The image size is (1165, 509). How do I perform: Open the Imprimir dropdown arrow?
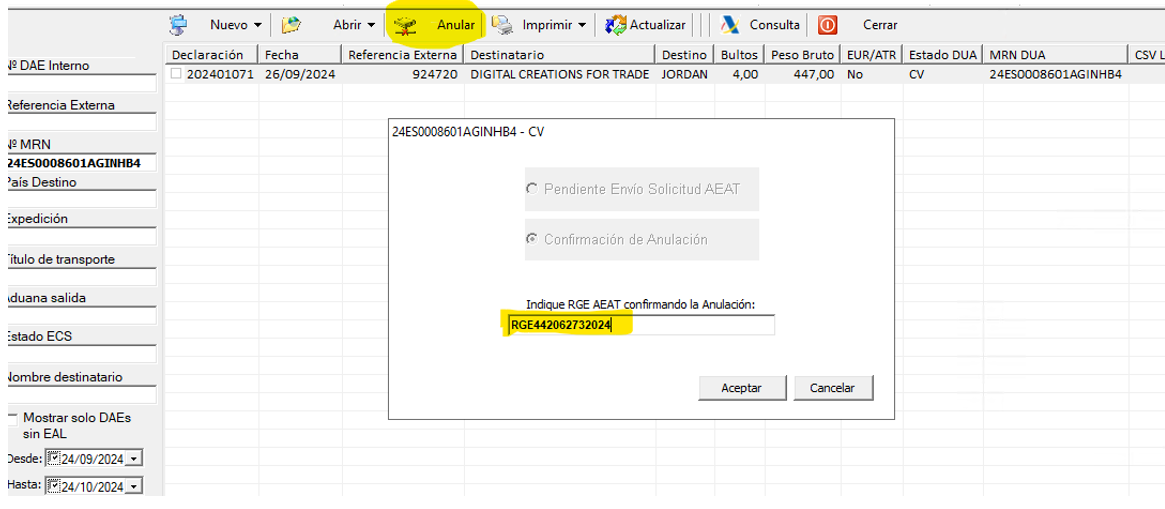[x=582, y=25]
